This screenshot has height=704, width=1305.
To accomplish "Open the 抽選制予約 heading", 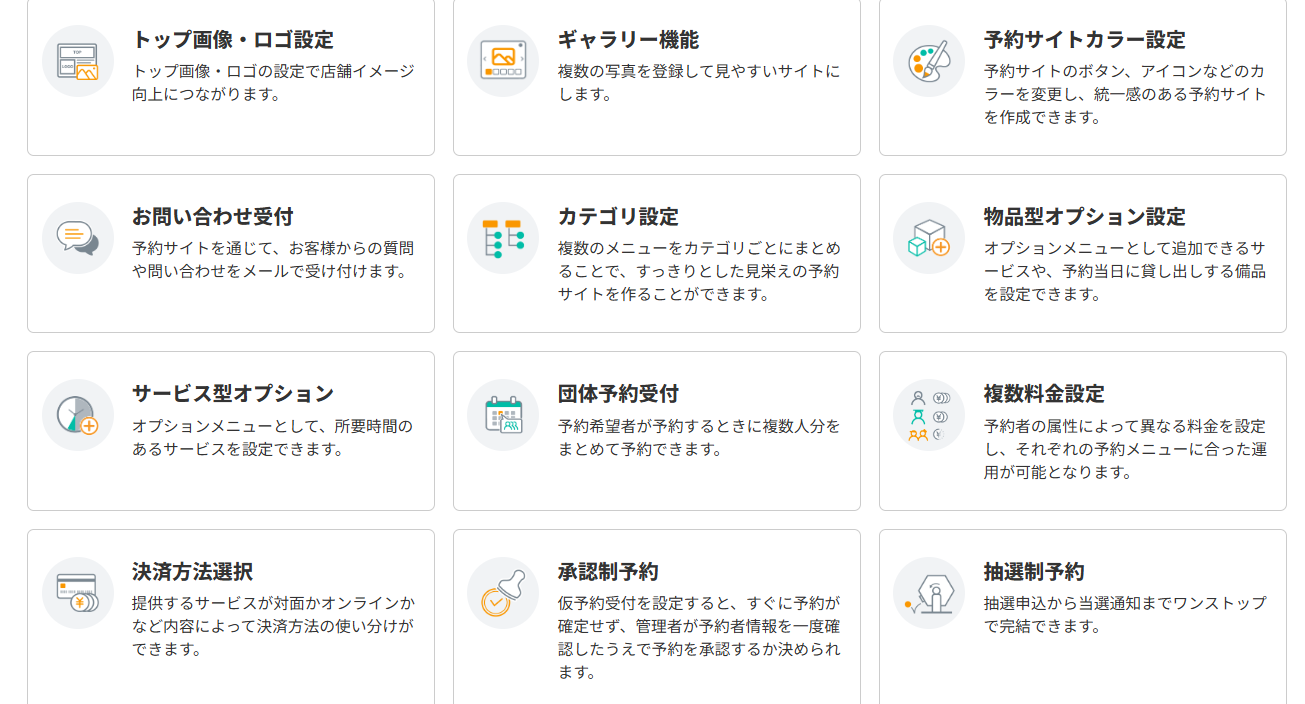I will click(x=1034, y=572).
